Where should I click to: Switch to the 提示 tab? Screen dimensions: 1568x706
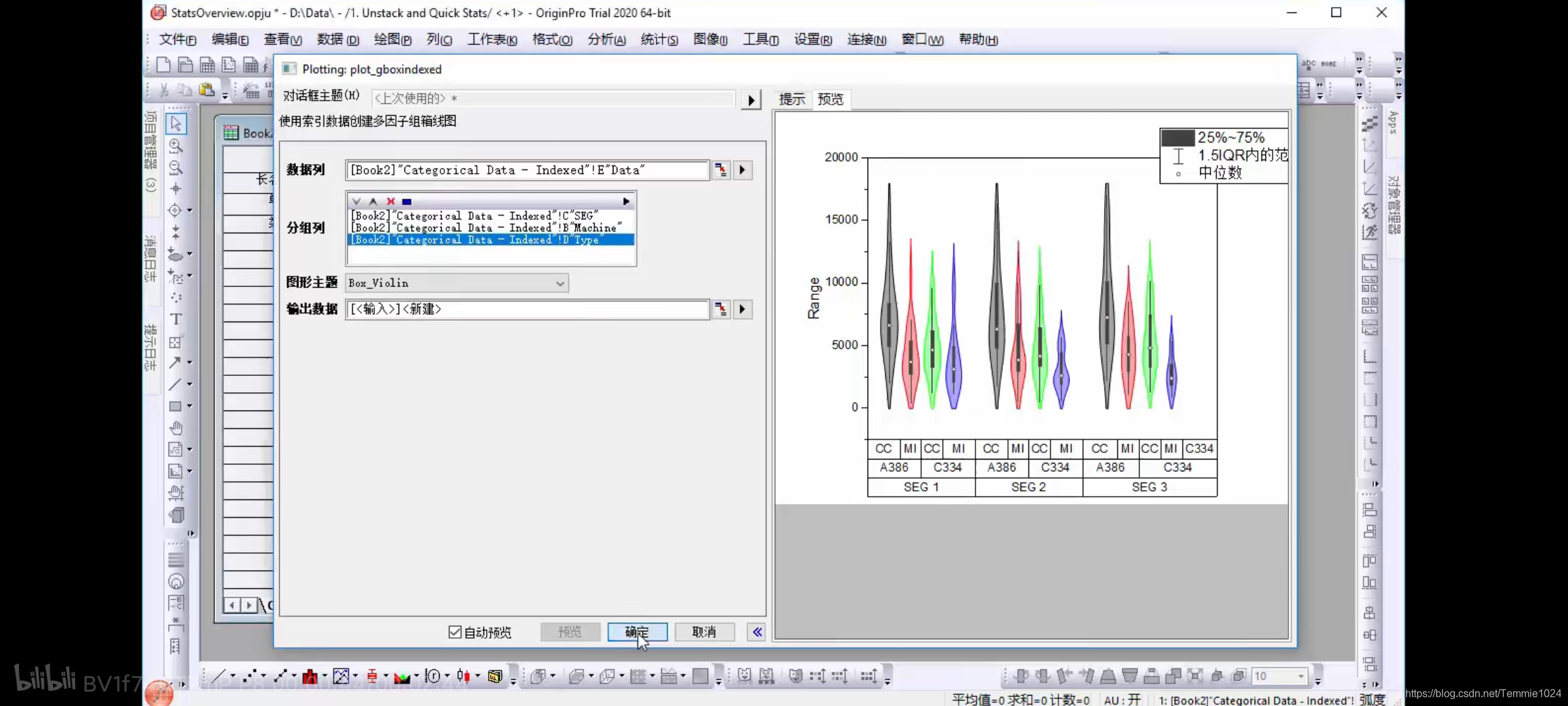click(792, 99)
